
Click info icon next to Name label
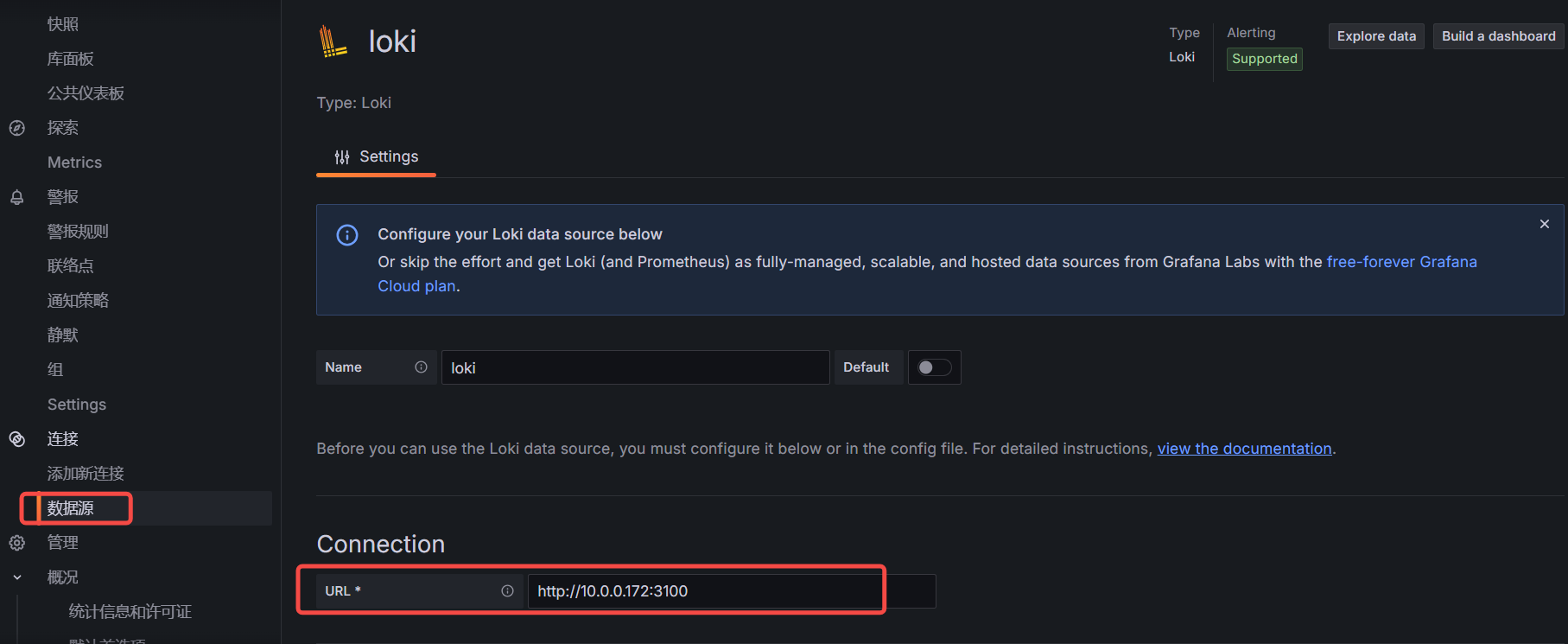pos(421,367)
